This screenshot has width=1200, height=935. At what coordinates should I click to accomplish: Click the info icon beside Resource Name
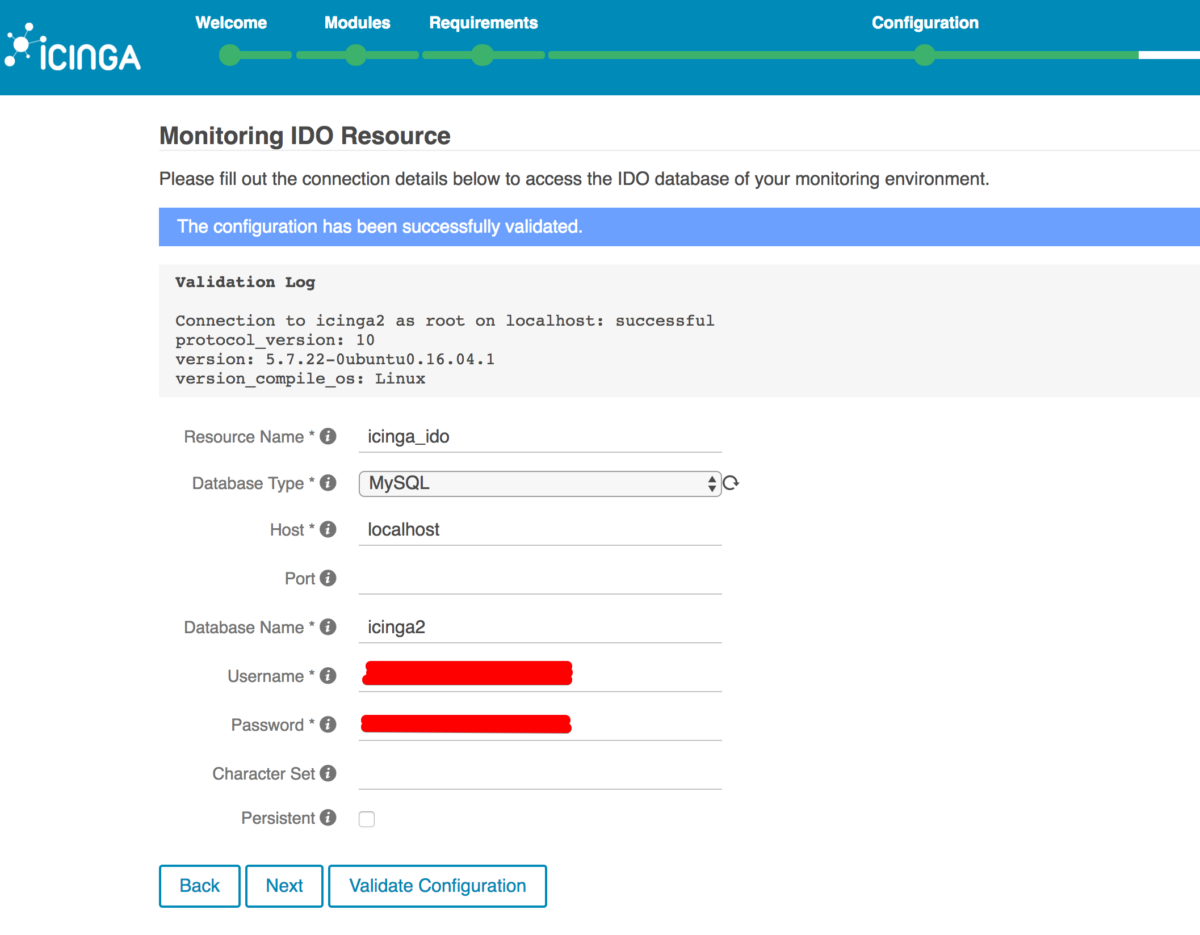coord(328,436)
